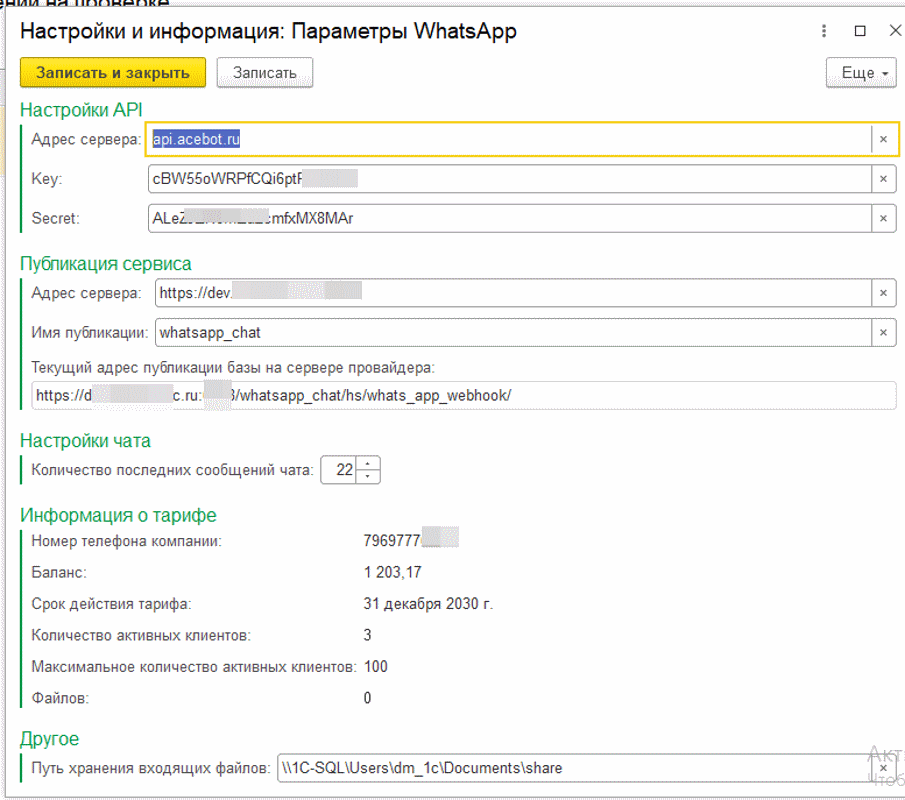905x800 pixels.
Task: Clear the incoming files storage path
Action: [883, 768]
